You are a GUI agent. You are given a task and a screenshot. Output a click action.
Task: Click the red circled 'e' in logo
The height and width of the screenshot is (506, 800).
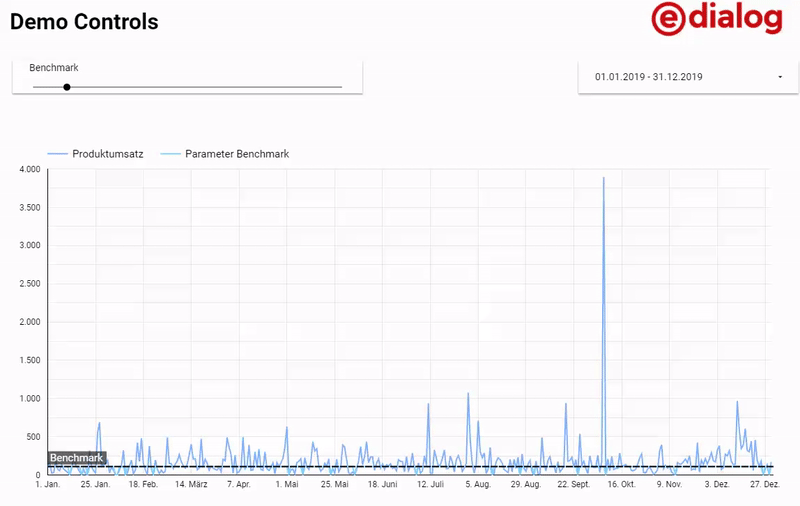point(667,20)
